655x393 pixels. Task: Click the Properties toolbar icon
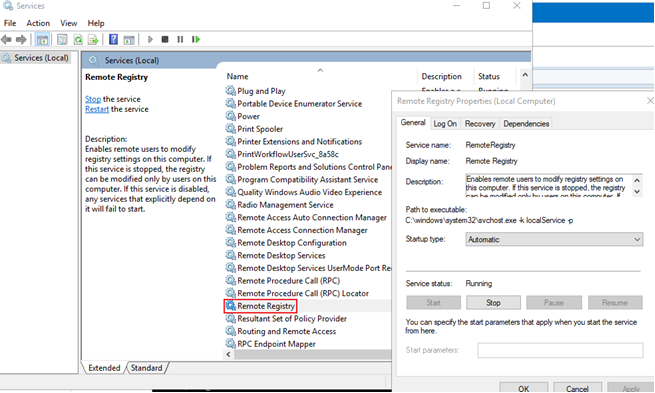click(62, 40)
